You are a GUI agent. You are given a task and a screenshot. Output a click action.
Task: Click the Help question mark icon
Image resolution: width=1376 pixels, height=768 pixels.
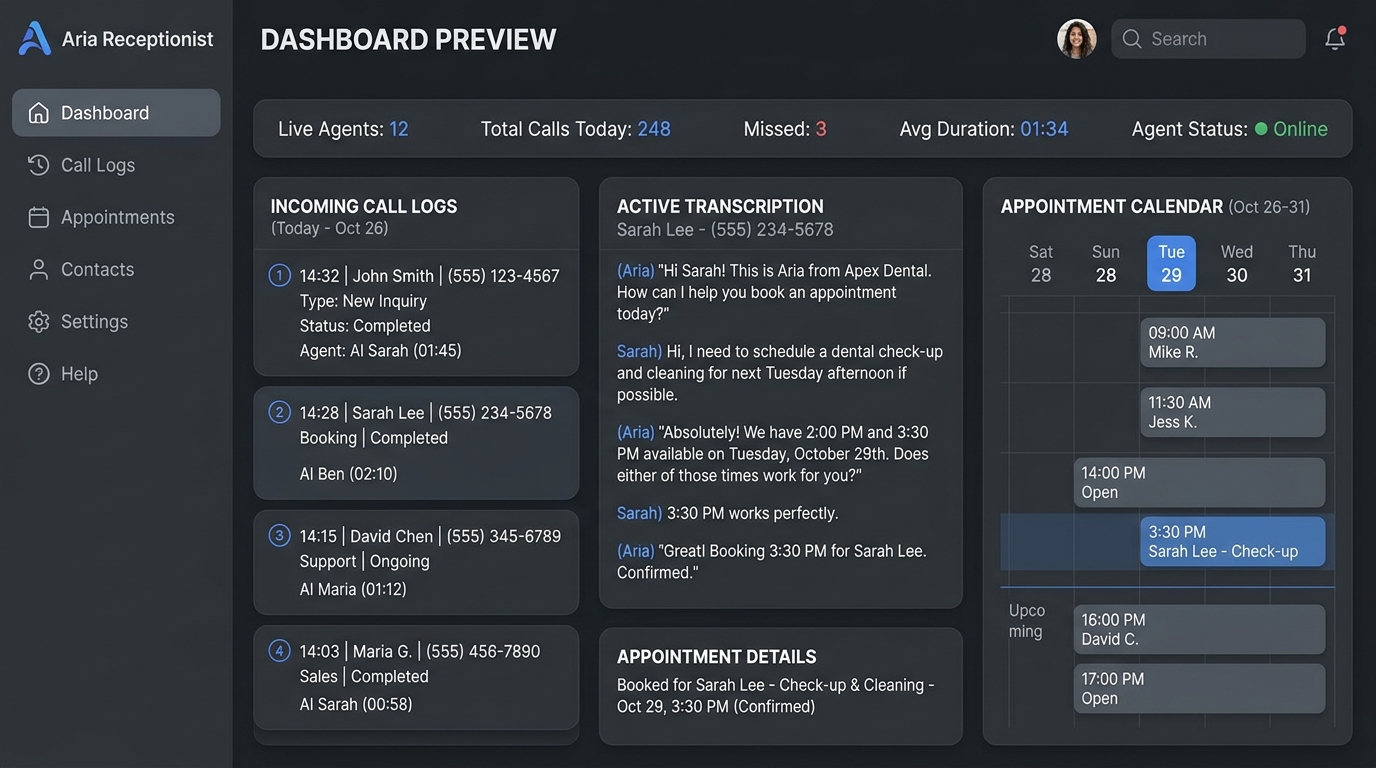click(39, 373)
